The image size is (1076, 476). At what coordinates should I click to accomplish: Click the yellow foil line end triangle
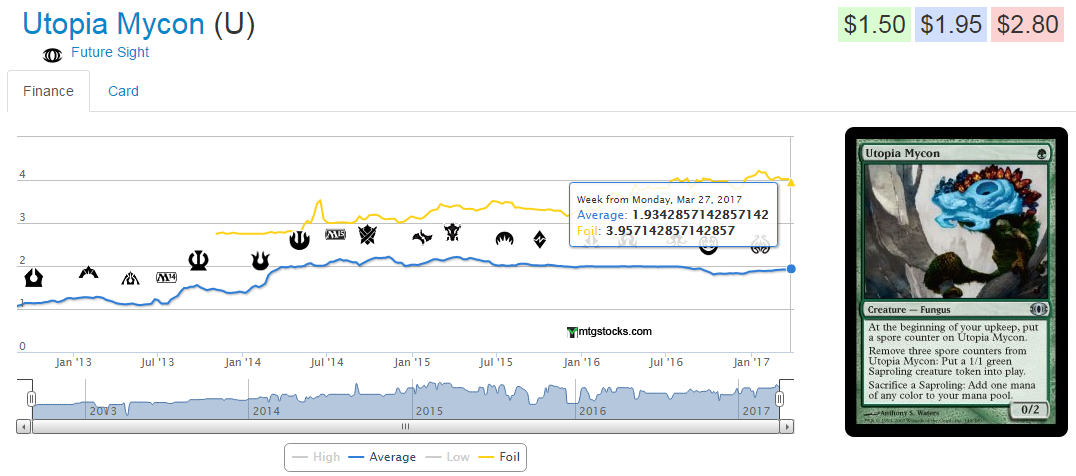(x=791, y=182)
